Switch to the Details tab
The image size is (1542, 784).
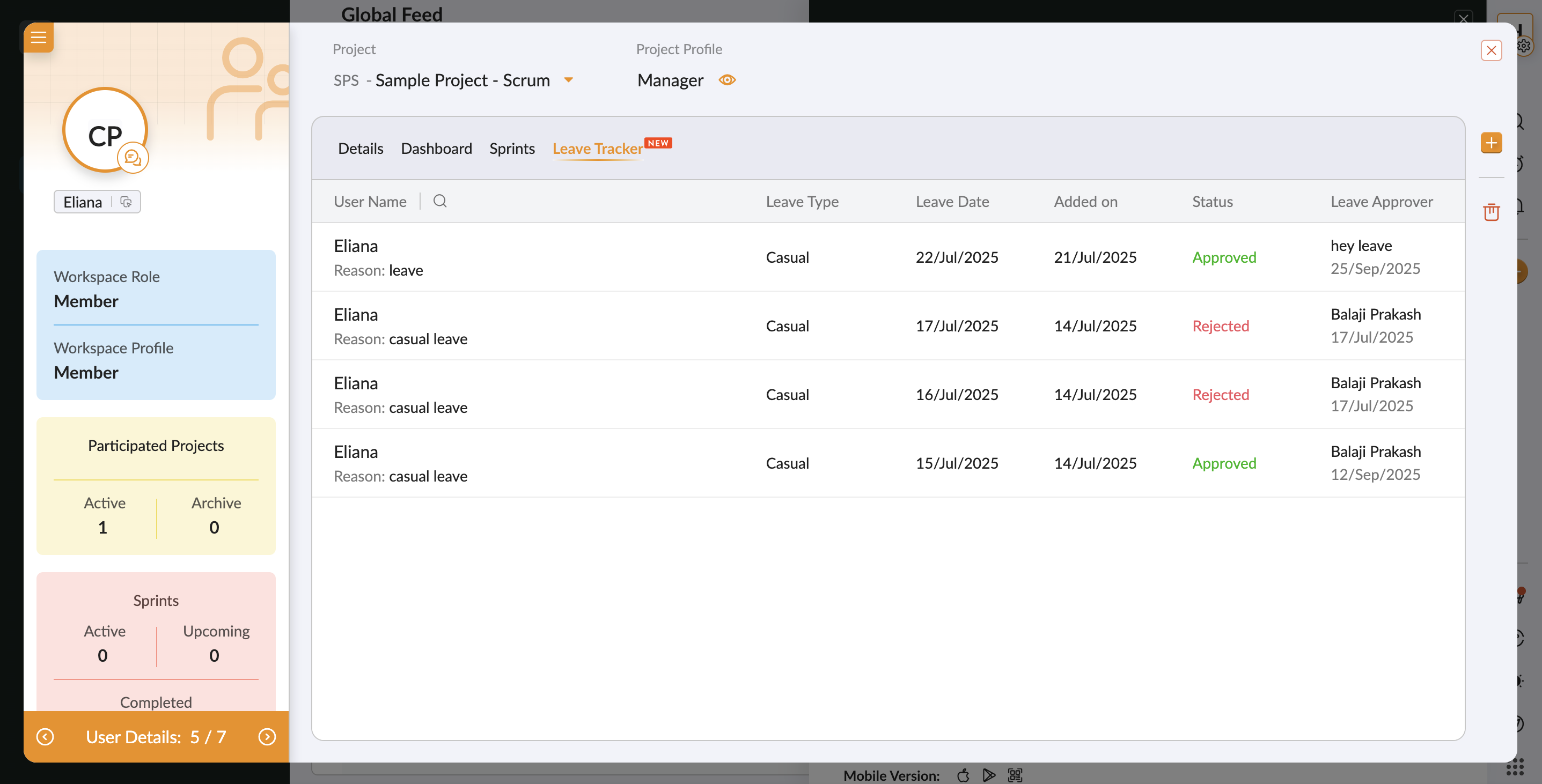pyautogui.click(x=361, y=149)
